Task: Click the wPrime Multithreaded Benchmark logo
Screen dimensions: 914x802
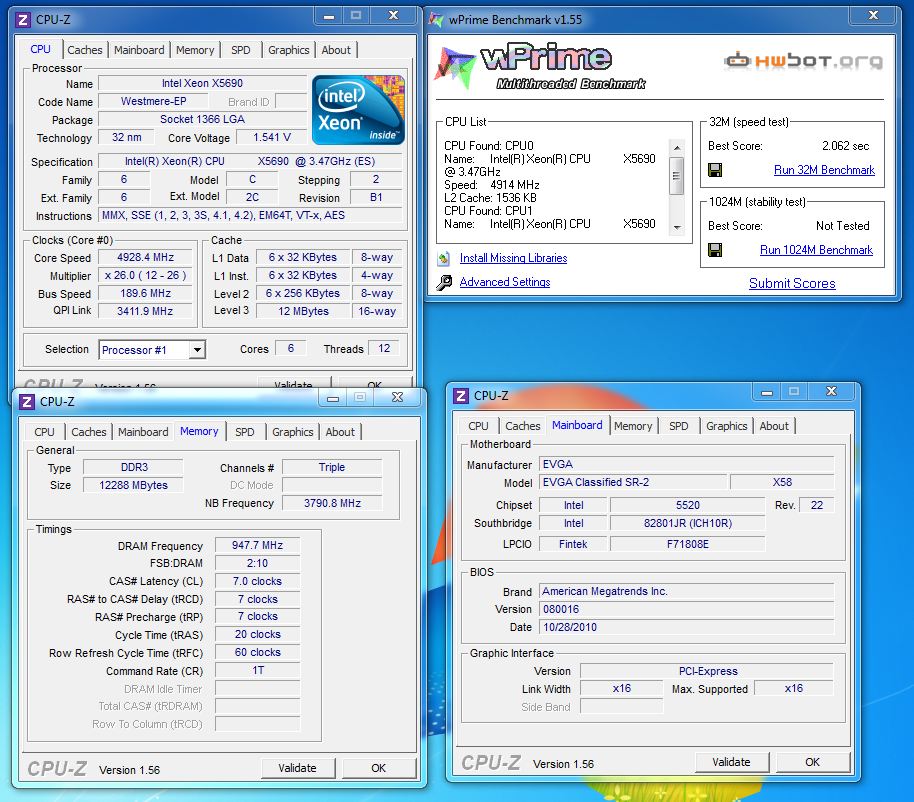Action: (541, 66)
